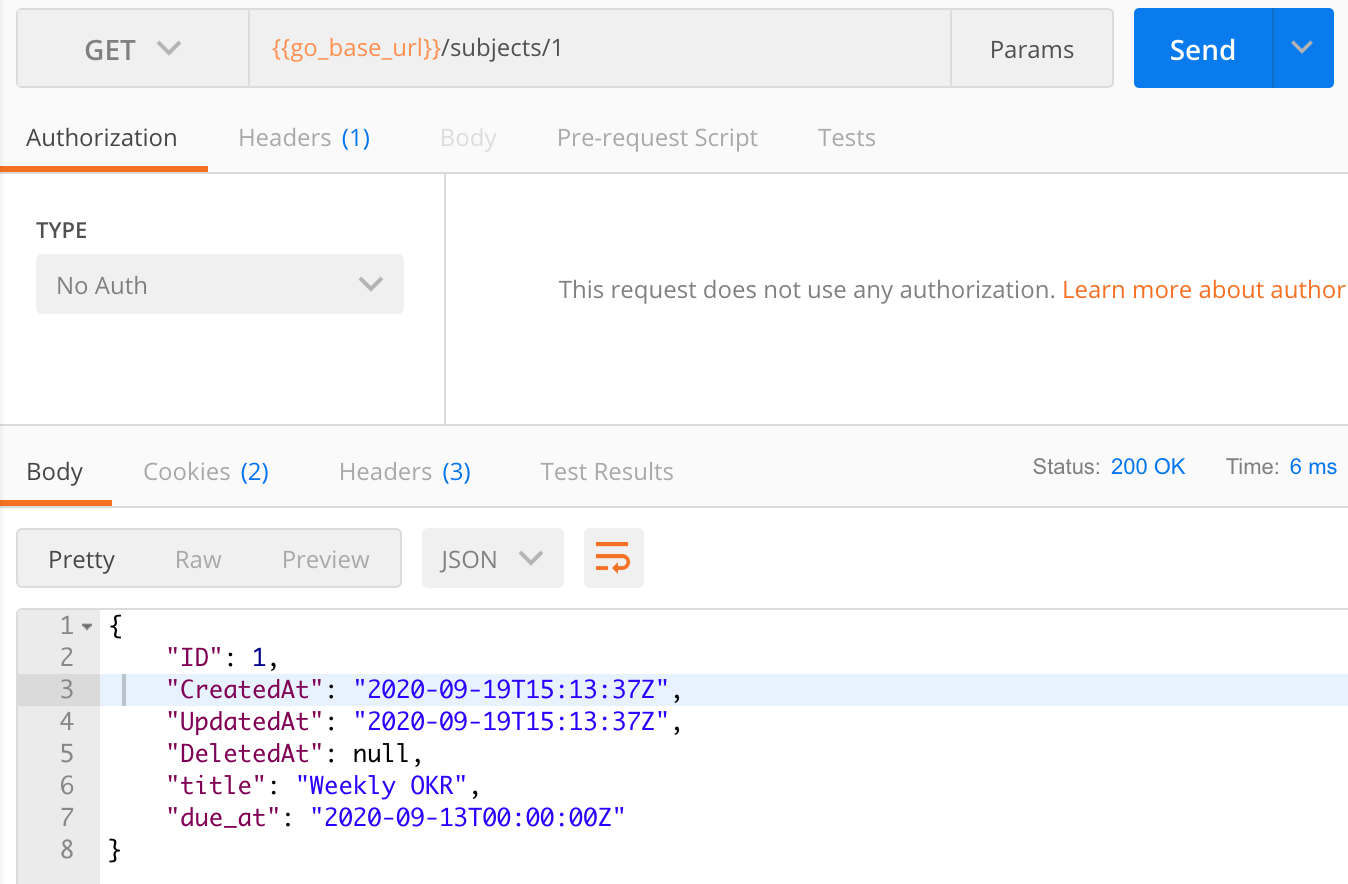Switch to the Tests tab
Image resolution: width=1348 pixels, height=884 pixels.
point(846,138)
